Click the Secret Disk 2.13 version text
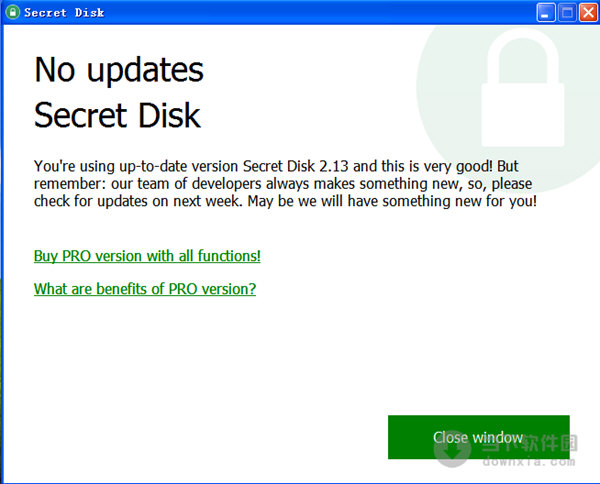This screenshot has height=484, width=600. point(295,166)
